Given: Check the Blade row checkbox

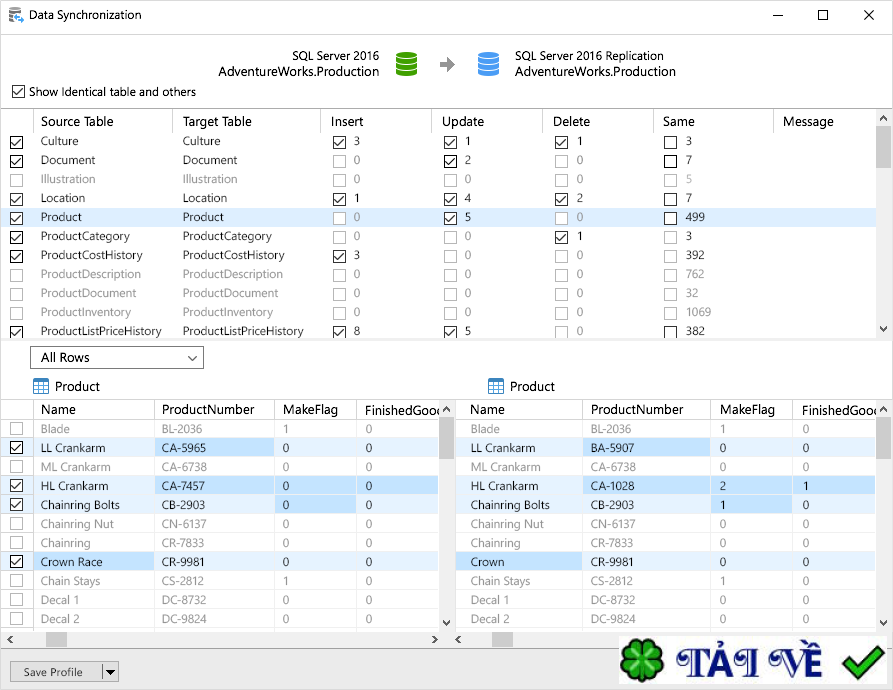Looking at the screenshot, I should [x=17, y=429].
